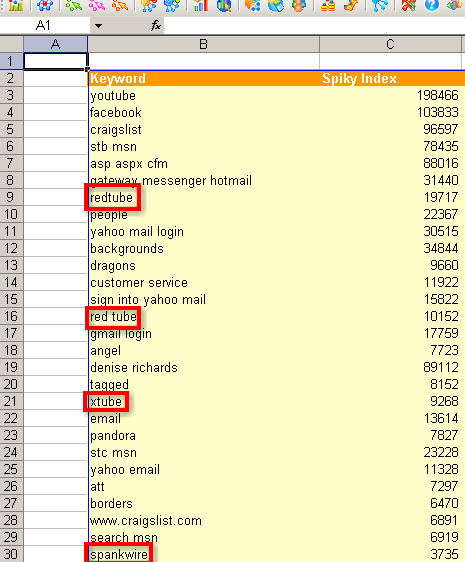Click the cell containing dragons

tap(203, 265)
